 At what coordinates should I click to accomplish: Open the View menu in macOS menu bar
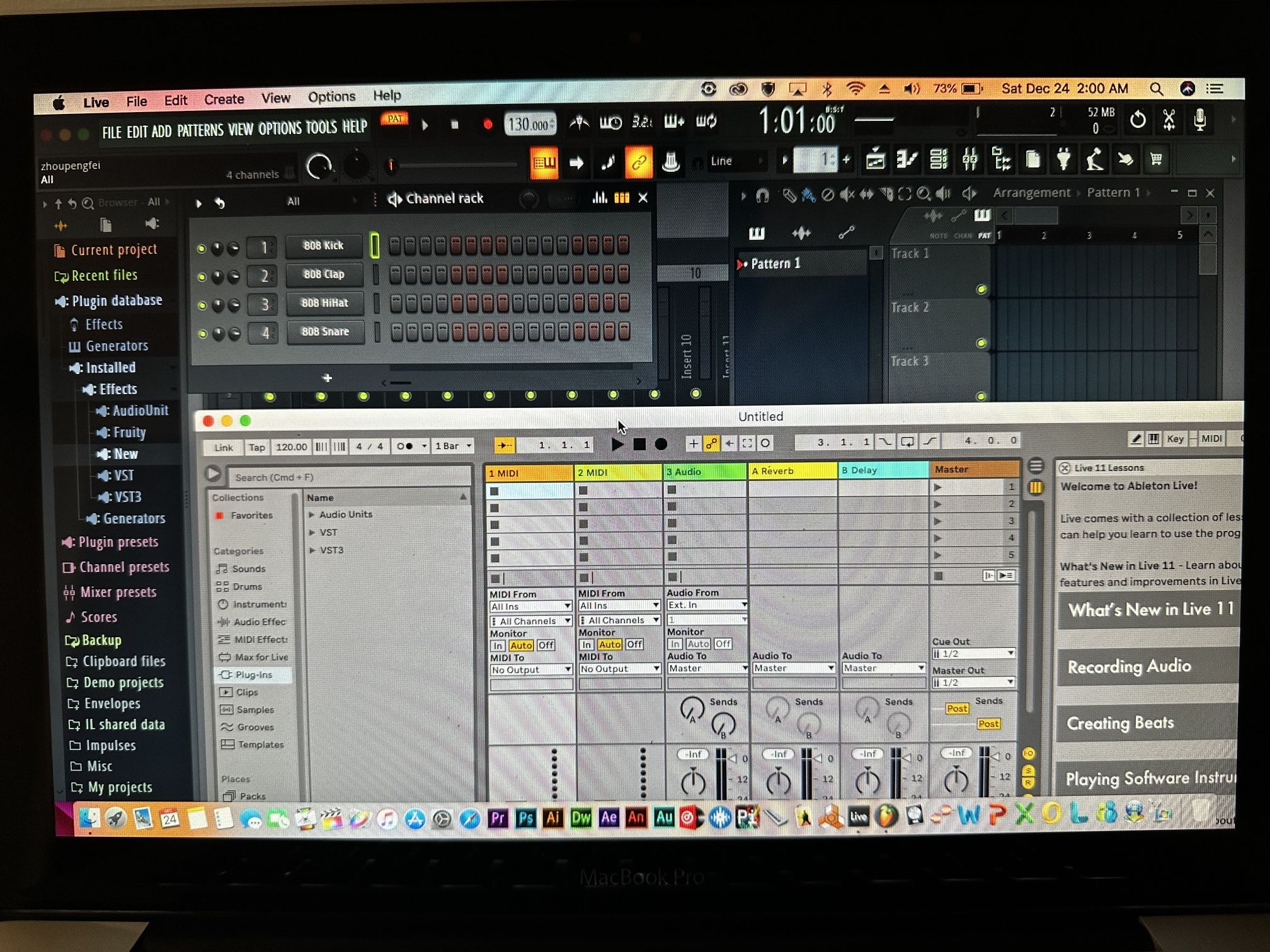(x=275, y=98)
